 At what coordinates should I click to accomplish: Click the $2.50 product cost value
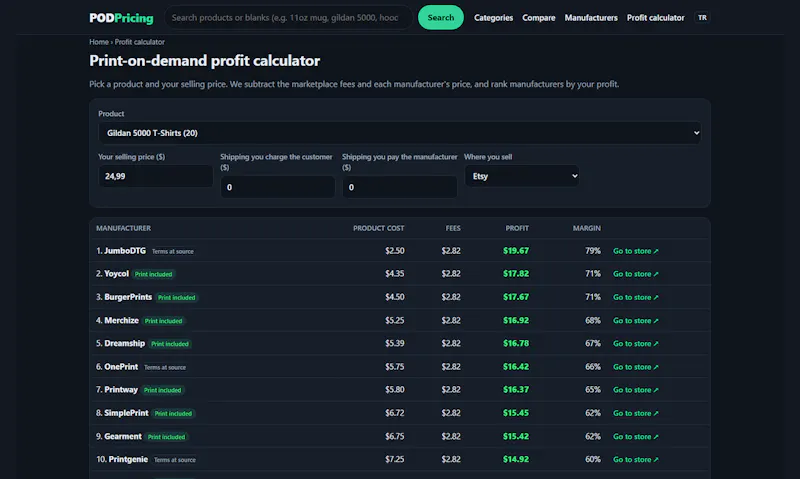click(x=394, y=251)
